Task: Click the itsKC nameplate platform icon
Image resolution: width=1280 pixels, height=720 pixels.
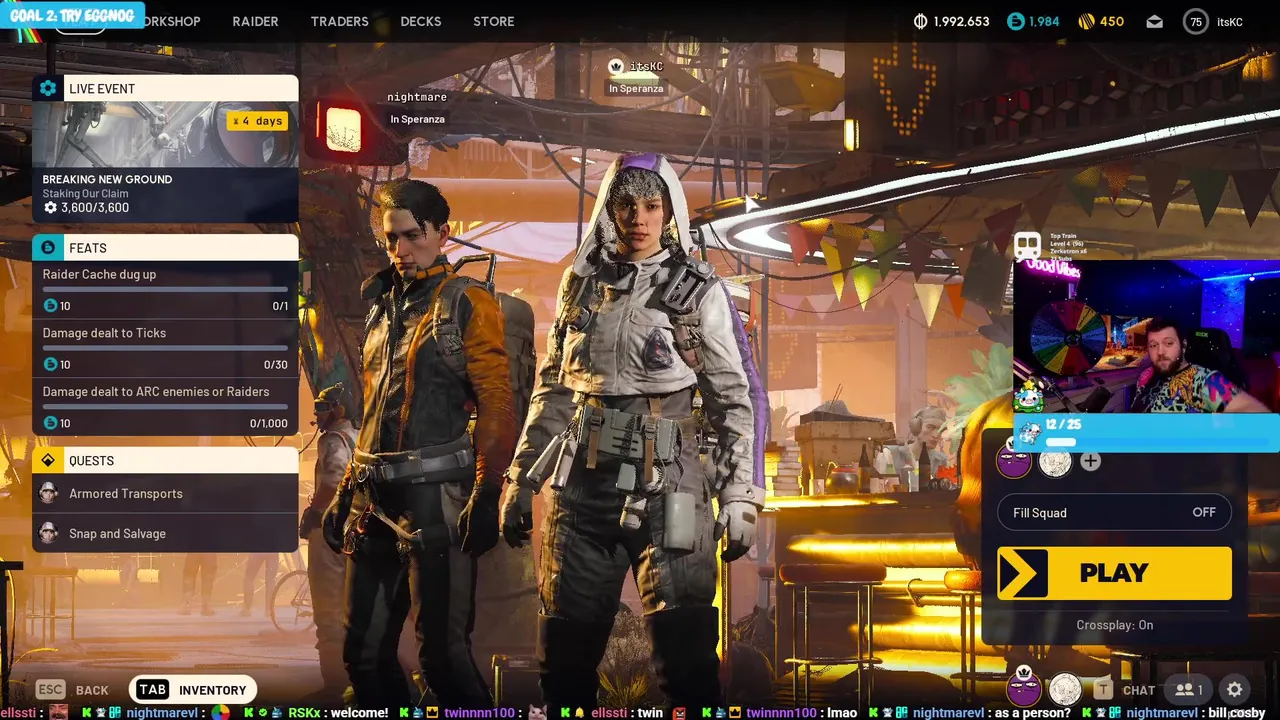Action: (x=616, y=66)
